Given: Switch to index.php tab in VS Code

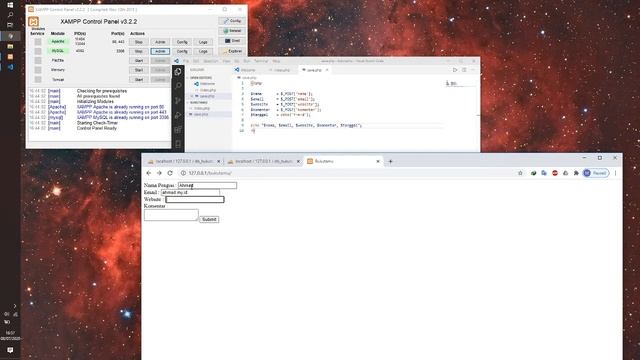Looking at the screenshot, I should coord(282,70).
